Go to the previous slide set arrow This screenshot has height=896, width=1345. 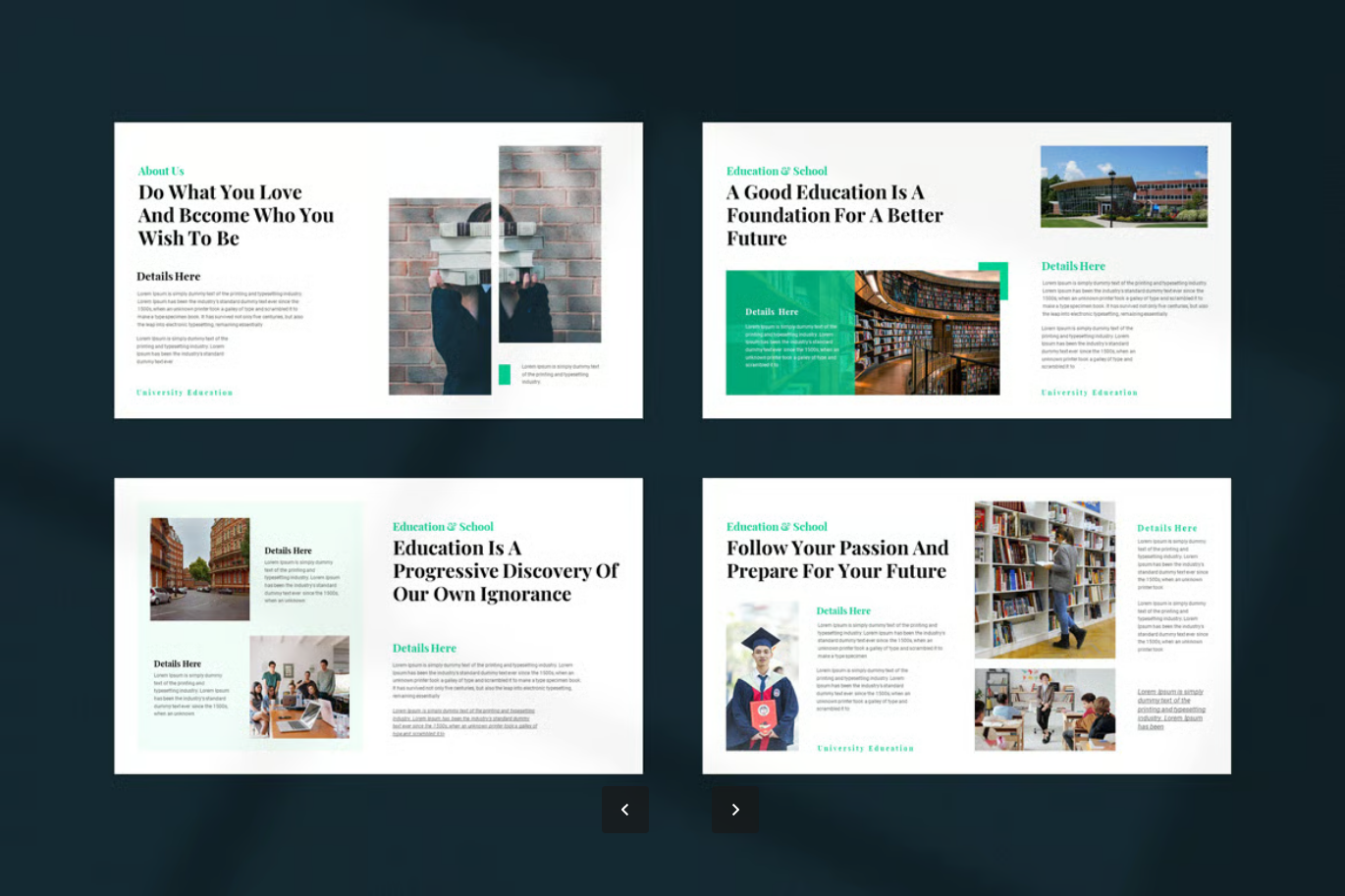624,810
